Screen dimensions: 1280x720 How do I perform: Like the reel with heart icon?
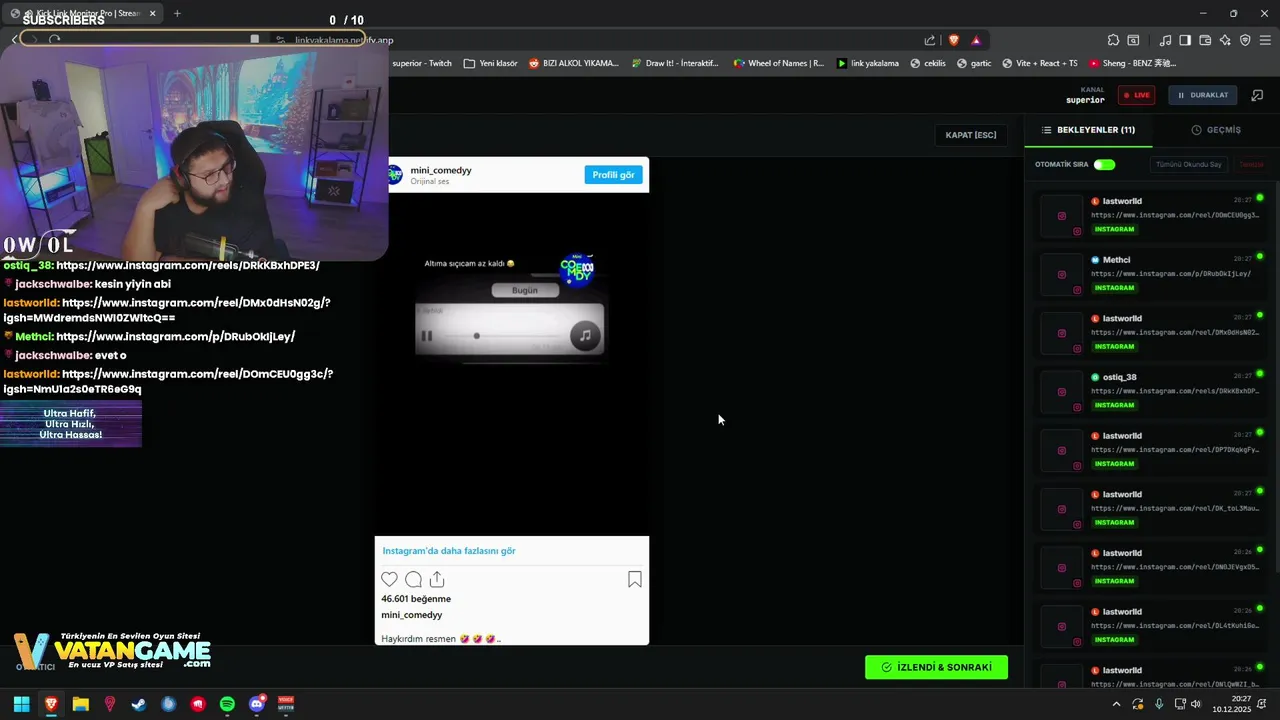click(x=389, y=579)
